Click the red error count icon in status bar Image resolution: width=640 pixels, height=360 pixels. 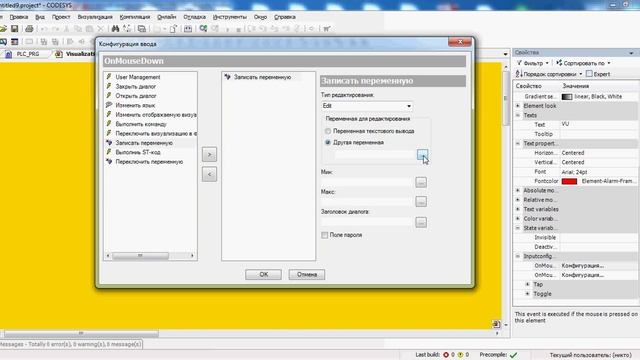446,355
